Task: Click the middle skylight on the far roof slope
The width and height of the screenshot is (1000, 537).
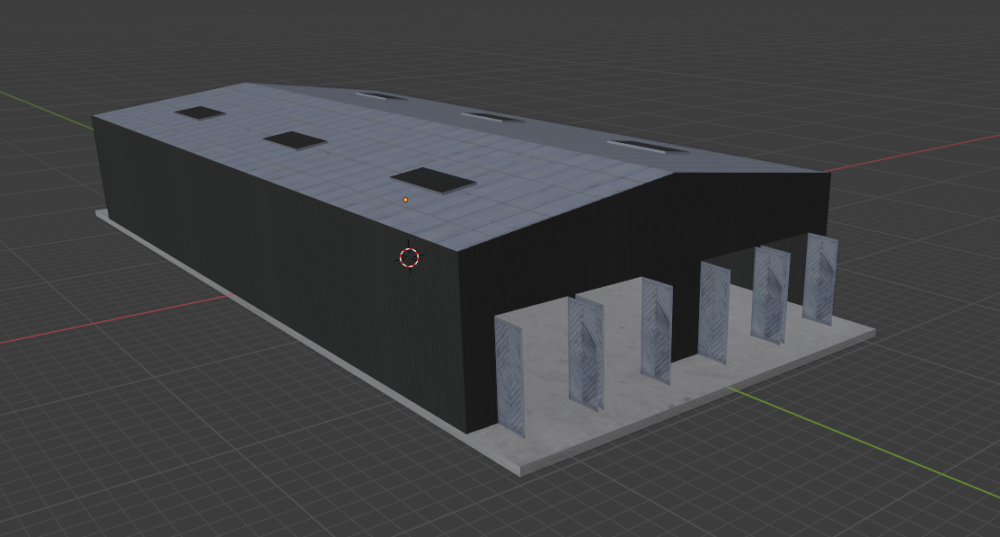Action: [493, 117]
